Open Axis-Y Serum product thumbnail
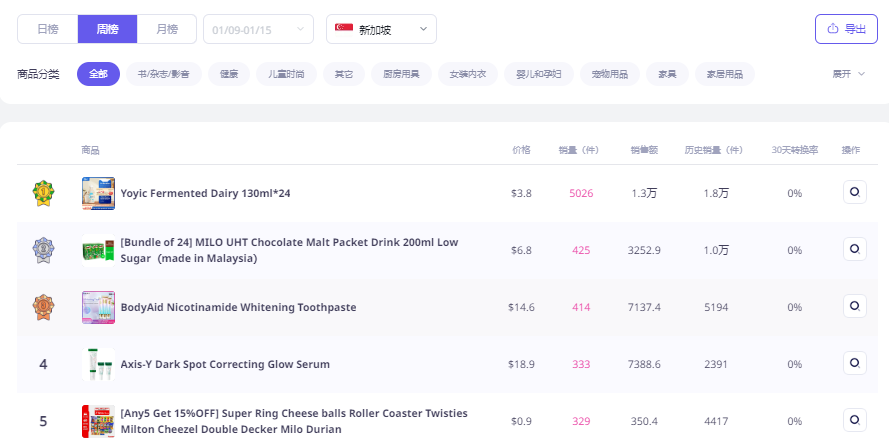 (x=98, y=364)
